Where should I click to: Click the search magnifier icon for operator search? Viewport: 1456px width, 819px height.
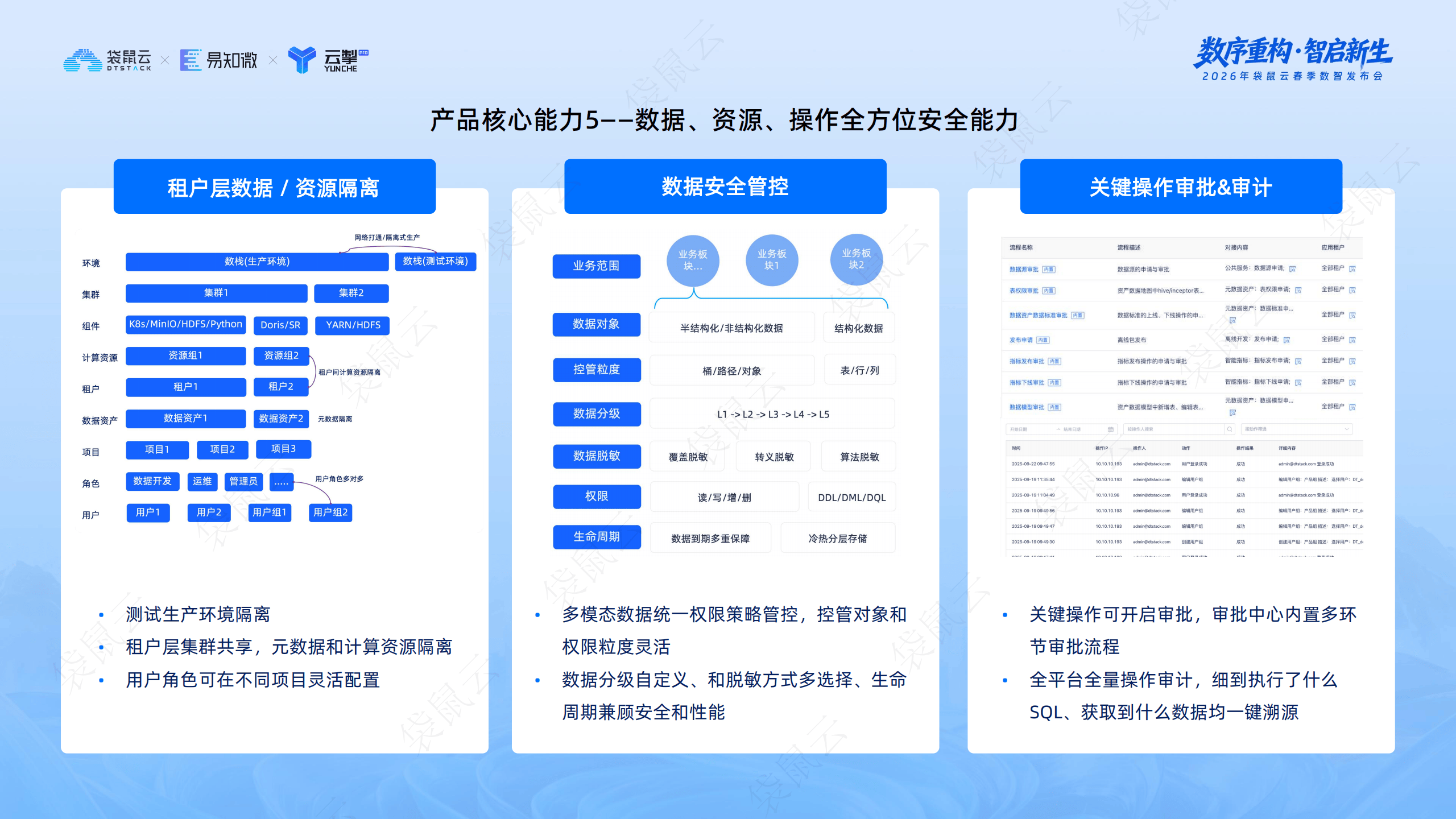click(1230, 429)
